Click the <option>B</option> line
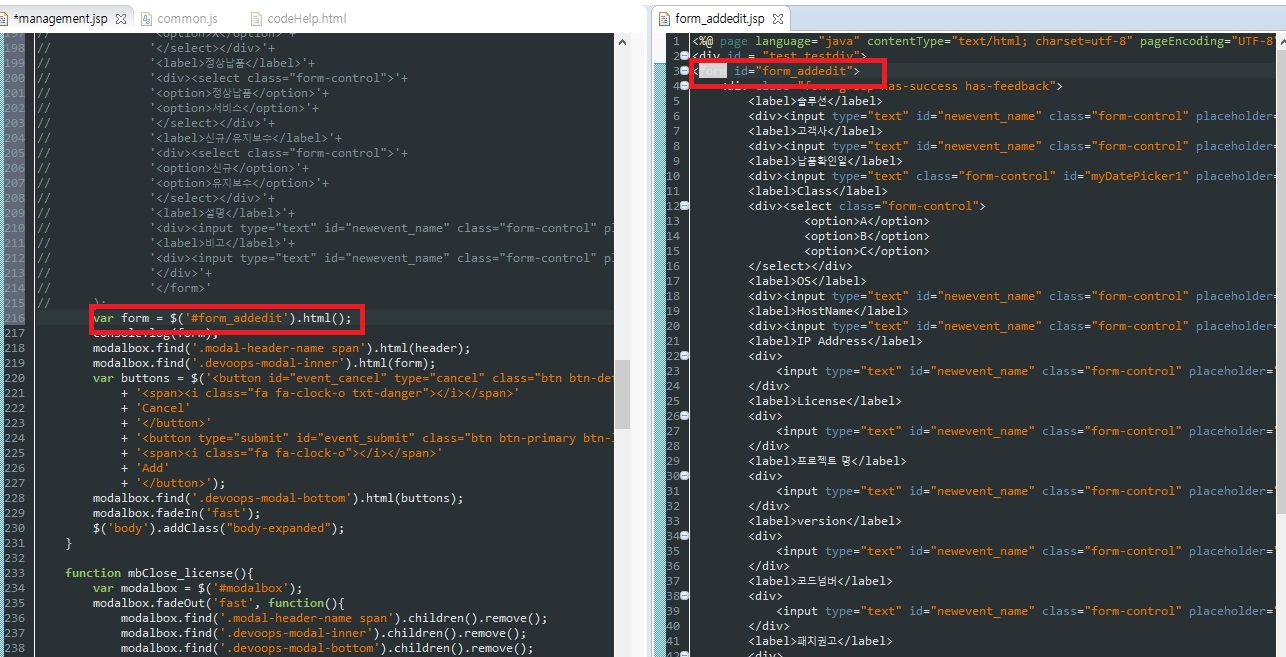The image size is (1286, 657). pyautogui.click(x=866, y=236)
